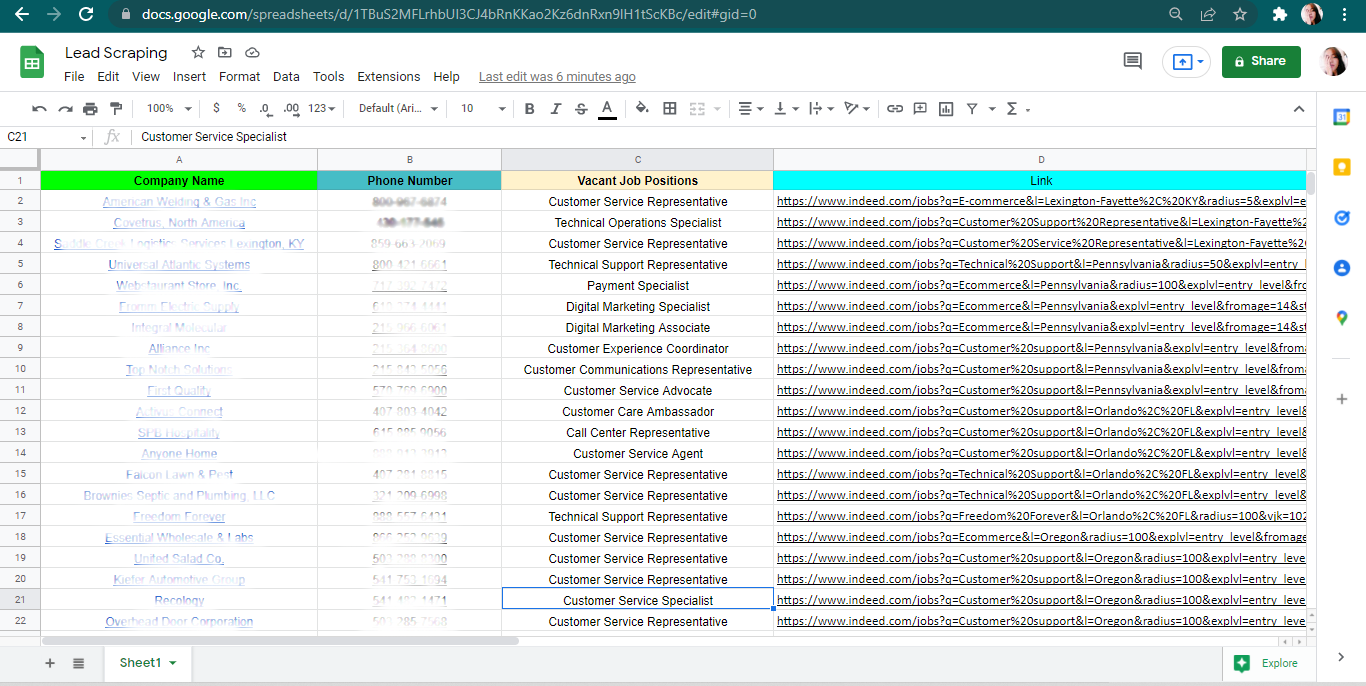Click the Undo icon in toolbar
The image size is (1366, 686).
pyautogui.click(x=39, y=109)
